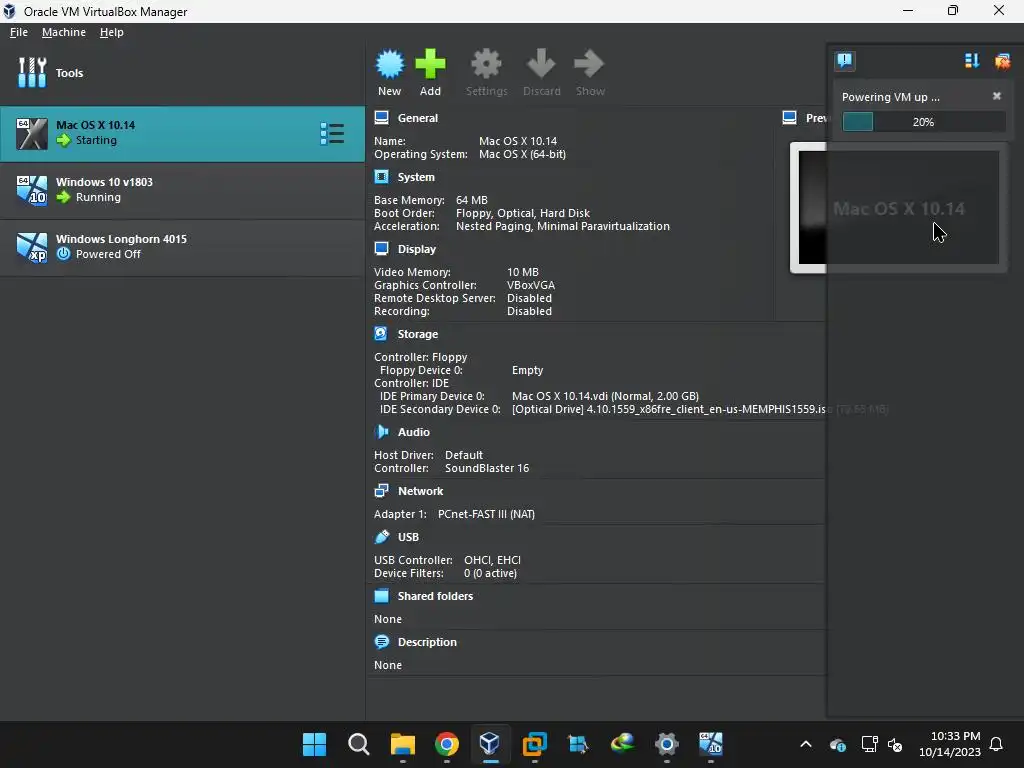Open the Machine menu
The width and height of the screenshot is (1024, 768).
pyautogui.click(x=63, y=32)
